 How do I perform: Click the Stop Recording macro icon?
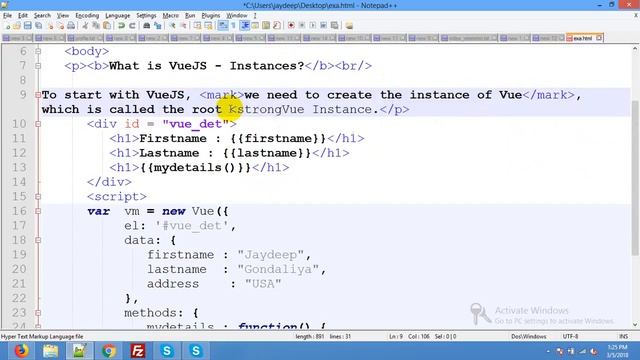[x=302, y=26]
